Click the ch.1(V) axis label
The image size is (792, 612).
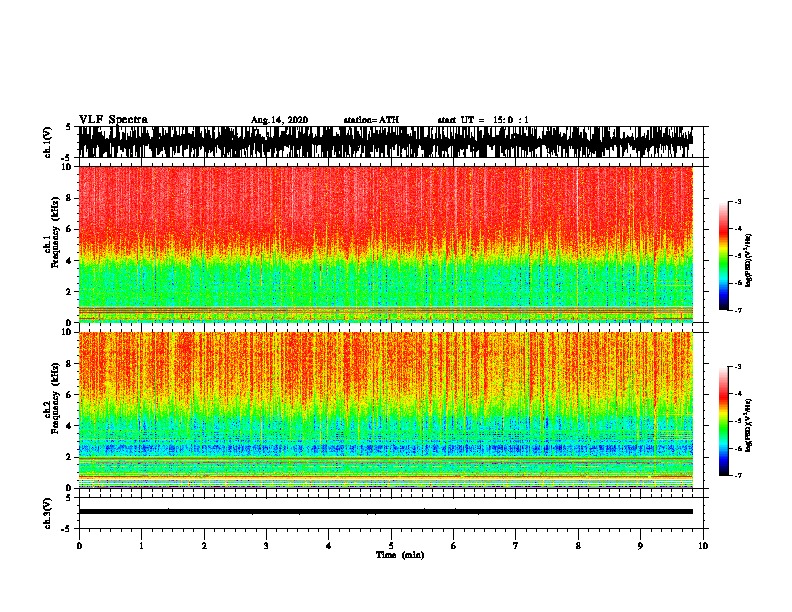coord(48,142)
